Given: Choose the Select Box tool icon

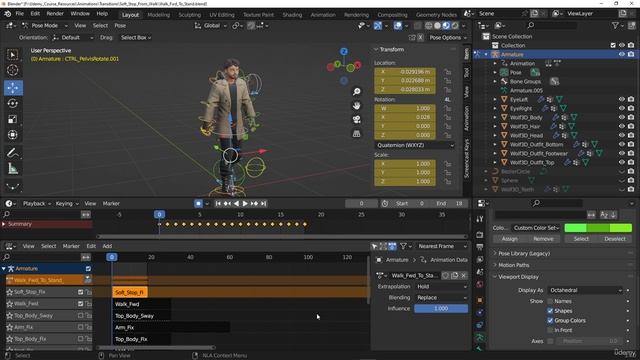Looking at the screenshot, I should (x=13, y=55).
